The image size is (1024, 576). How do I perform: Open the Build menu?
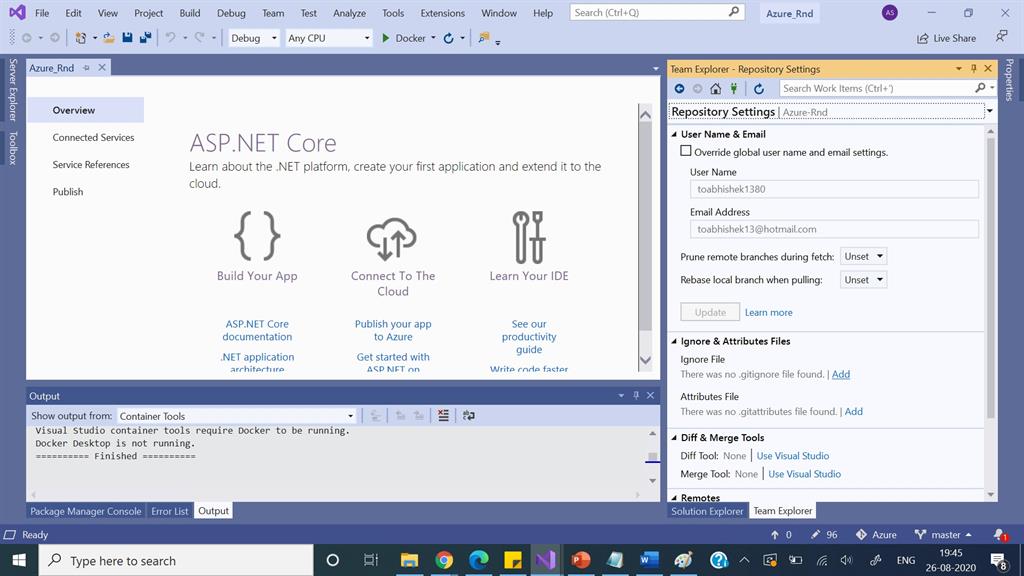coord(190,13)
